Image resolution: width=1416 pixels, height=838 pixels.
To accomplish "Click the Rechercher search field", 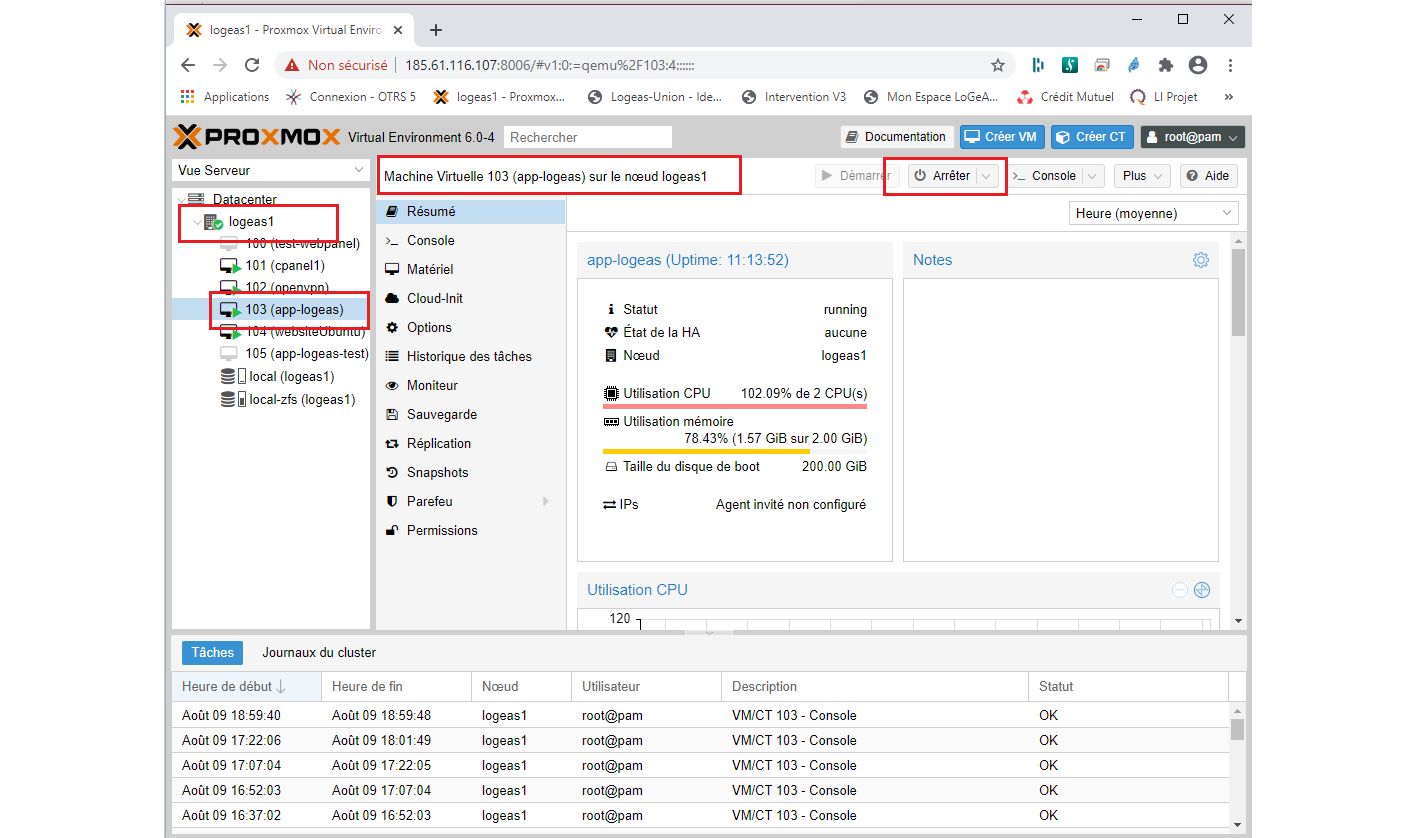I will [x=588, y=137].
